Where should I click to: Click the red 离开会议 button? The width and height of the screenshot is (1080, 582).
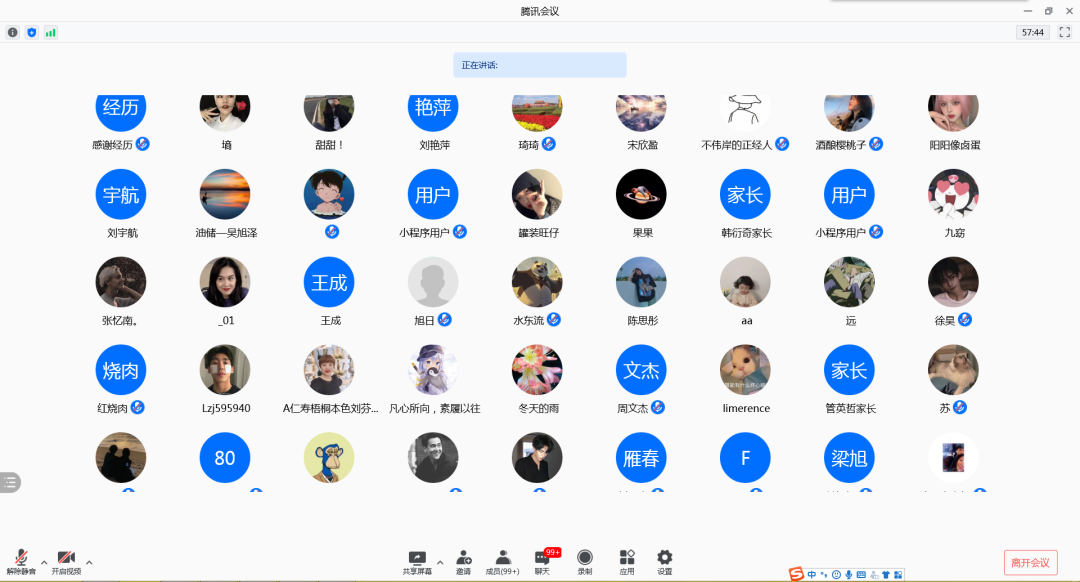coord(1030,562)
